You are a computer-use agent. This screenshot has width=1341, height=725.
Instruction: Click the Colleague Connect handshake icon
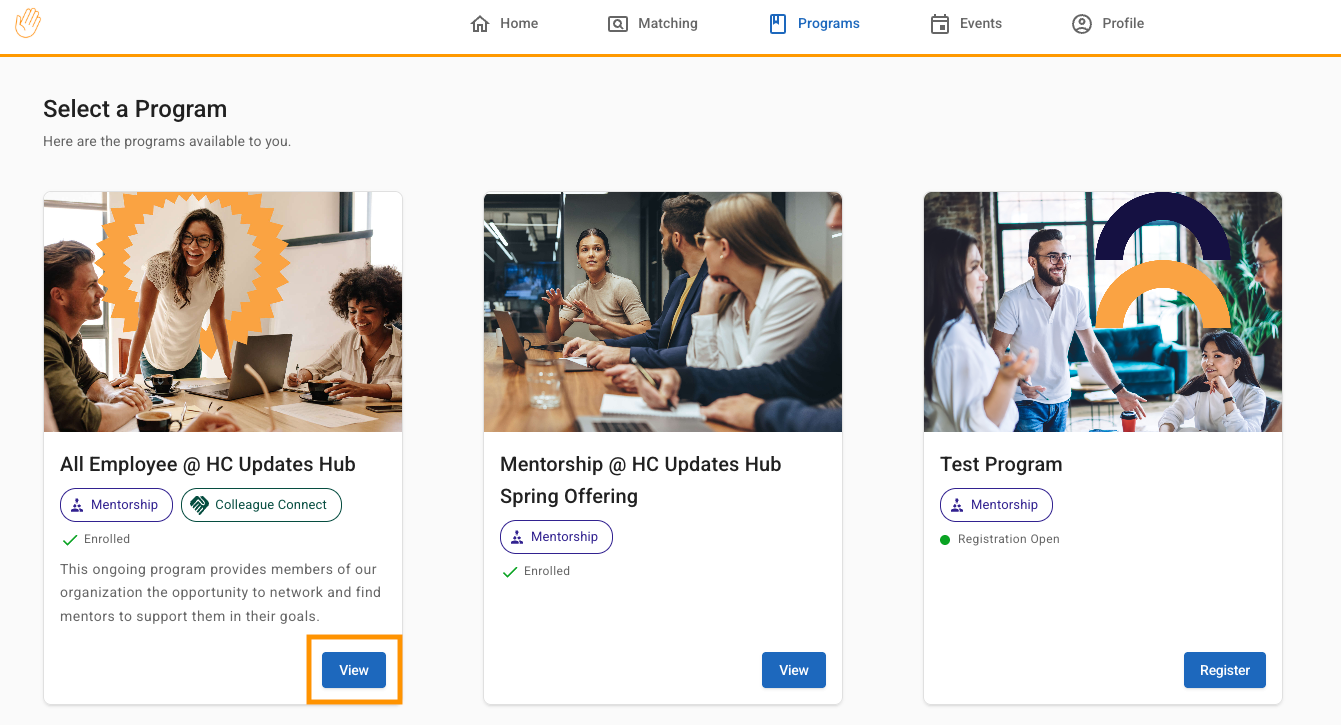(x=199, y=505)
